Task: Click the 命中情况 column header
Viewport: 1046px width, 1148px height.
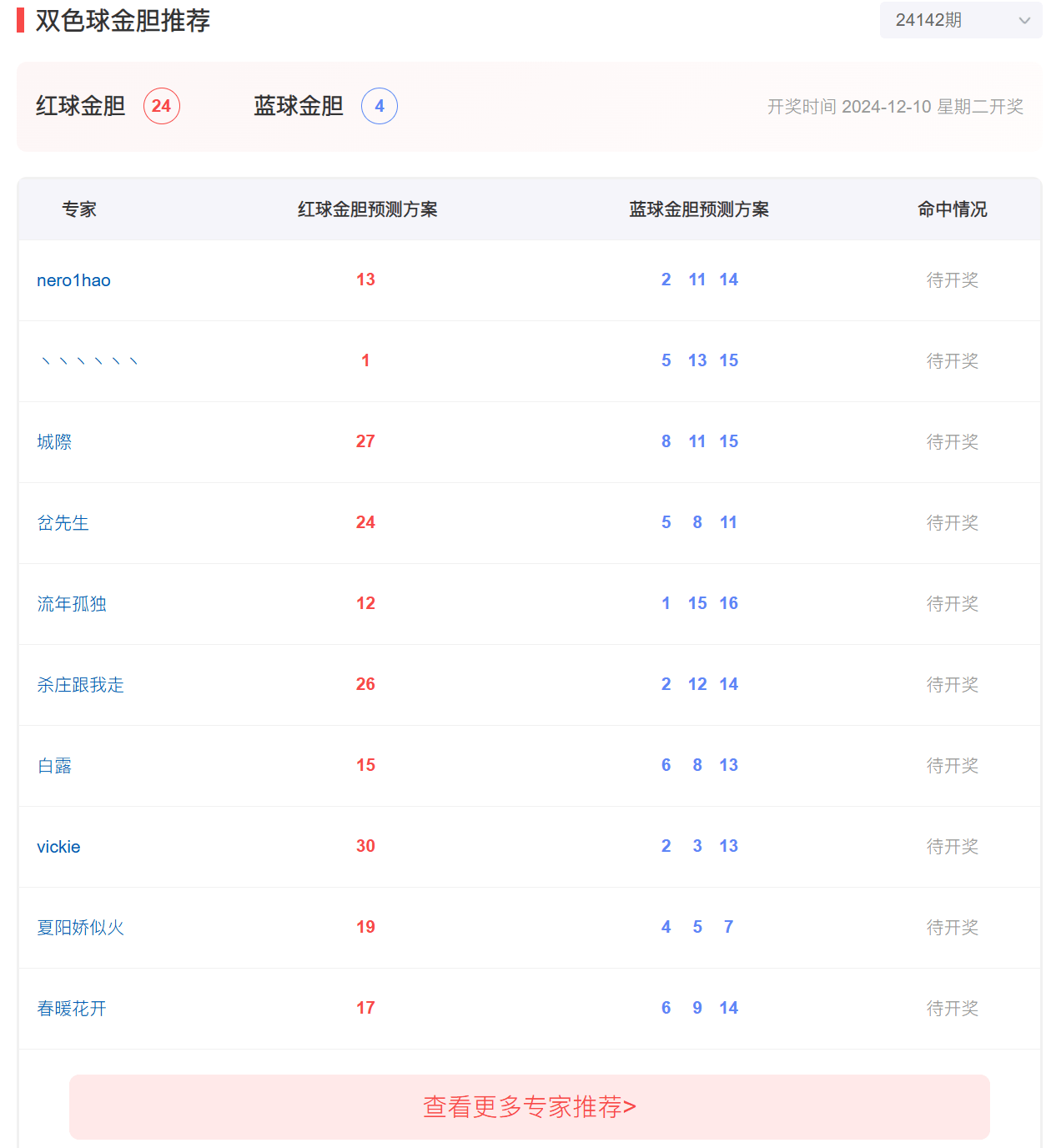Action: point(953,209)
